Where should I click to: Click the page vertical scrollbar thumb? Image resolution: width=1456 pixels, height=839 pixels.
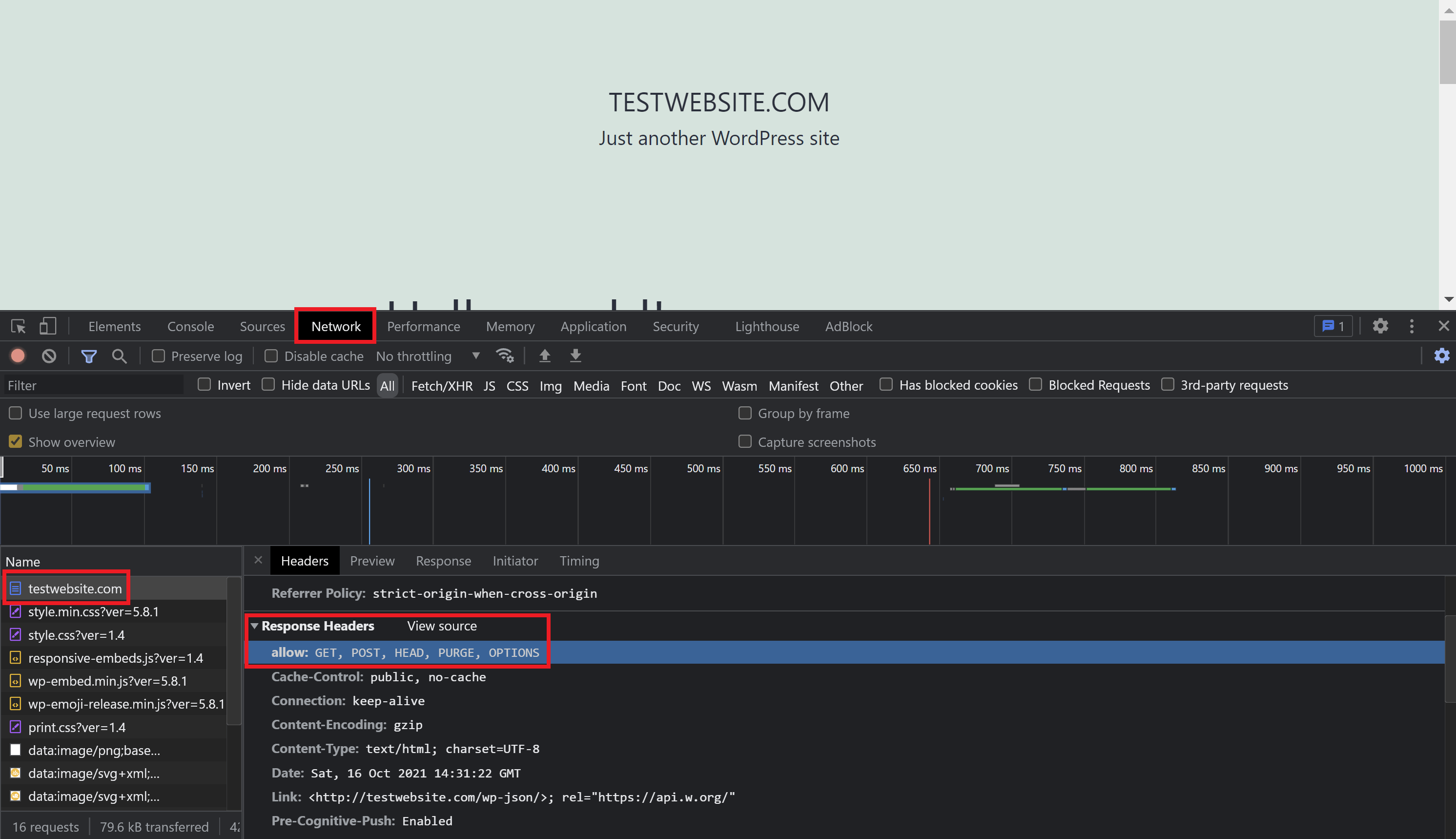pyautogui.click(x=1447, y=52)
